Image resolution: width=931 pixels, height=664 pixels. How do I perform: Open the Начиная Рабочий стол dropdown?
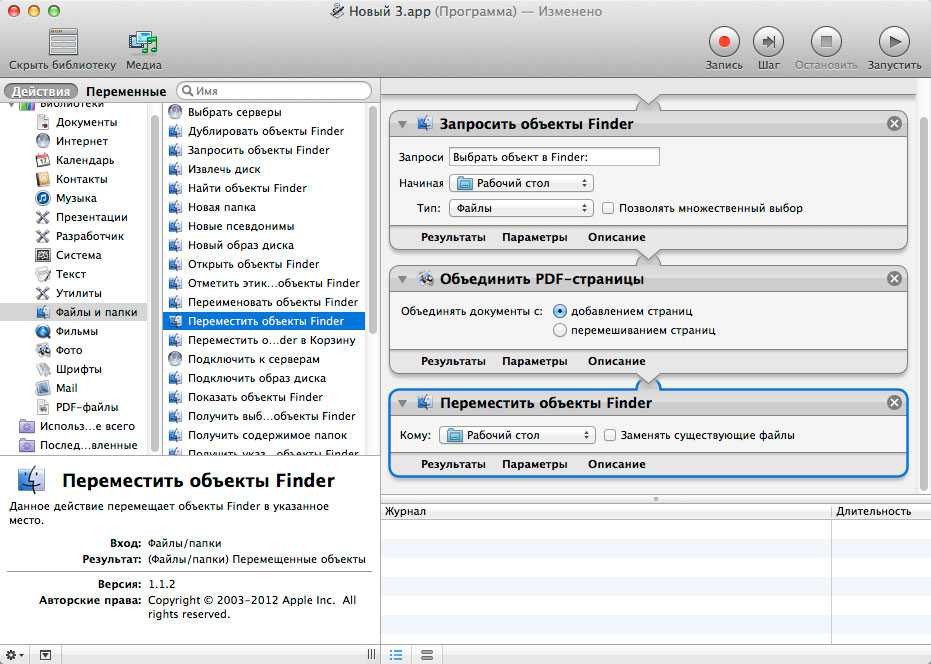521,183
